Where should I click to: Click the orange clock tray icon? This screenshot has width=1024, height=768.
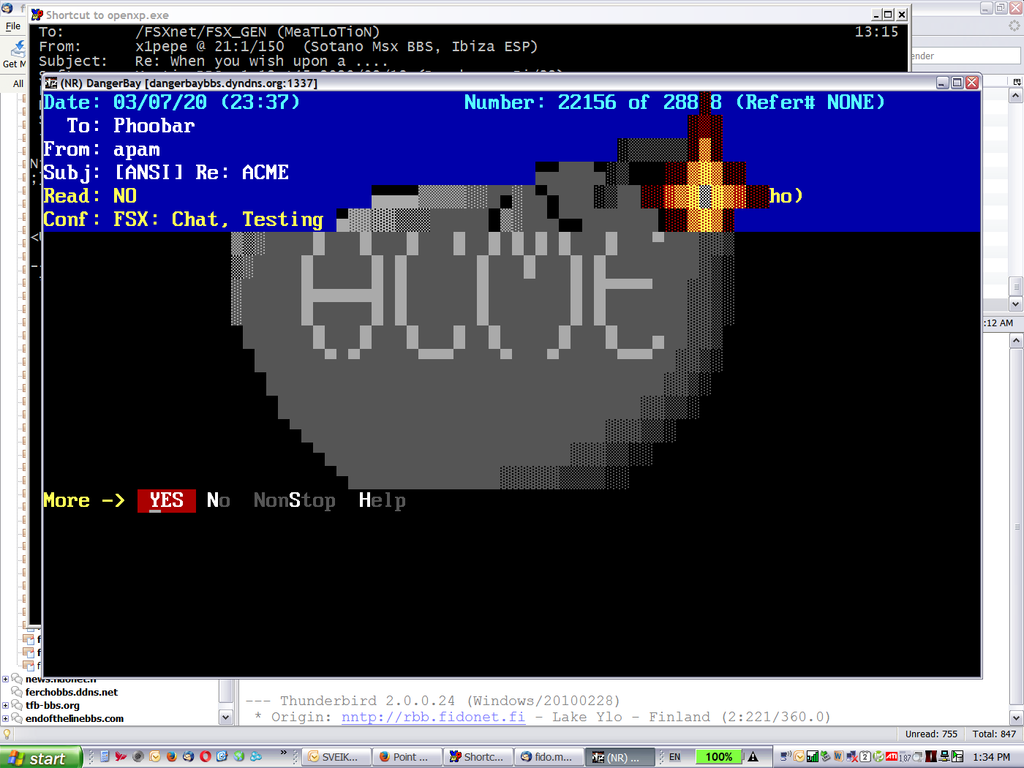coord(799,756)
